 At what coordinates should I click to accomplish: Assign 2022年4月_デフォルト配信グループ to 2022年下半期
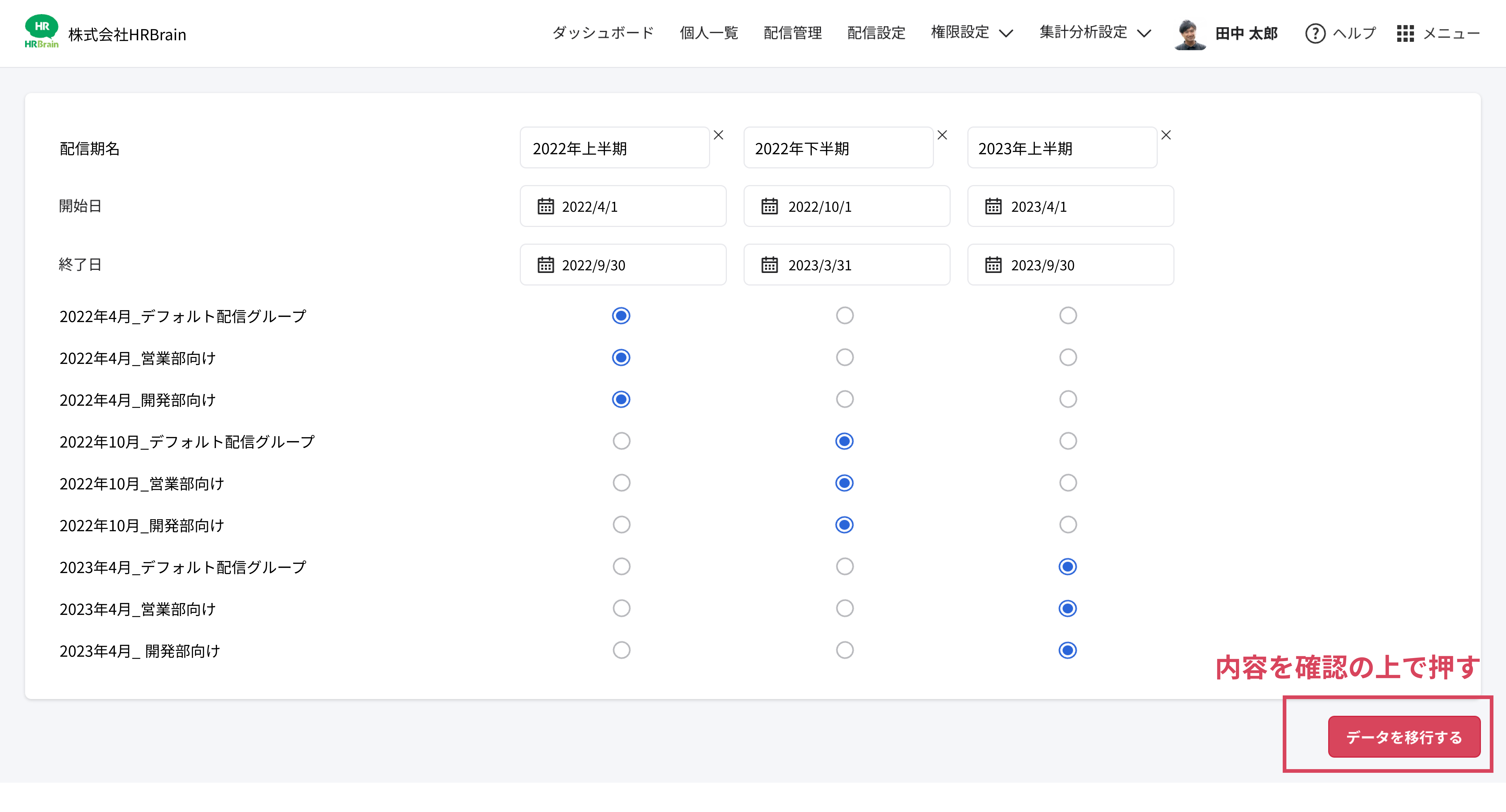click(x=845, y=316)
